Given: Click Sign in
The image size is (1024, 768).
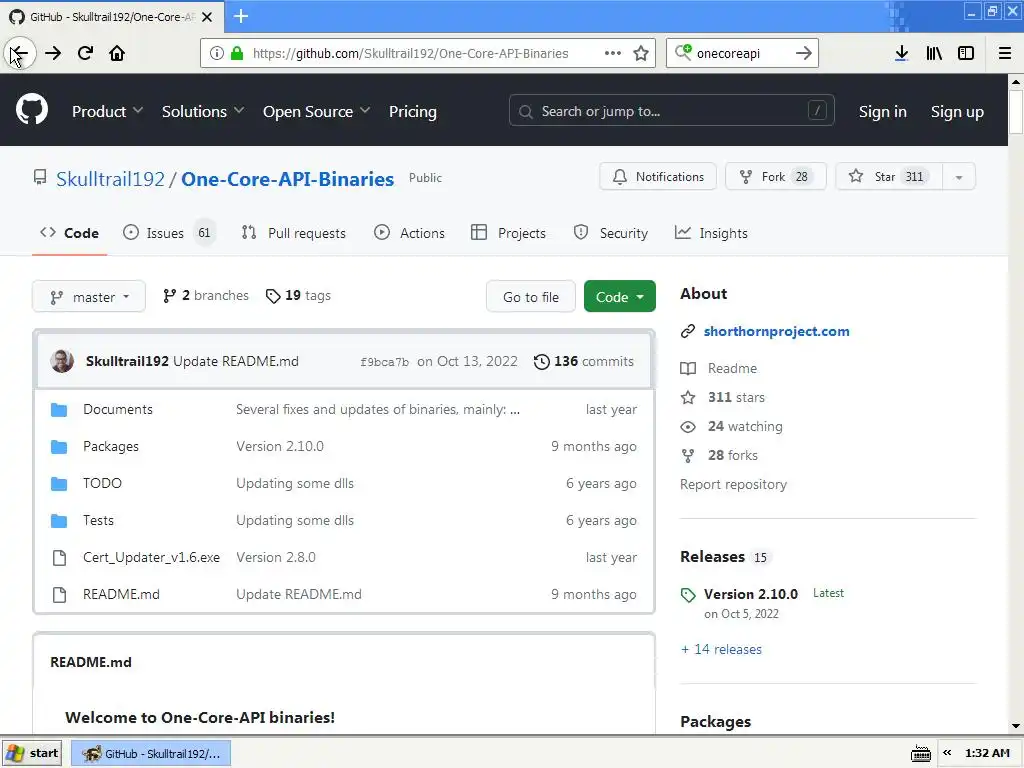Looking at the screenshot, I should point(882,112).
